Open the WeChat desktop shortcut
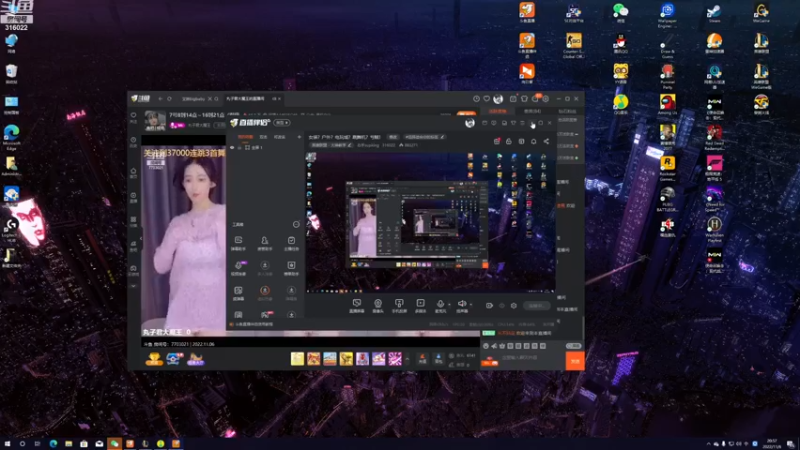Image resolution: width=800 pixels, height=450 pixels. [620, 13]
